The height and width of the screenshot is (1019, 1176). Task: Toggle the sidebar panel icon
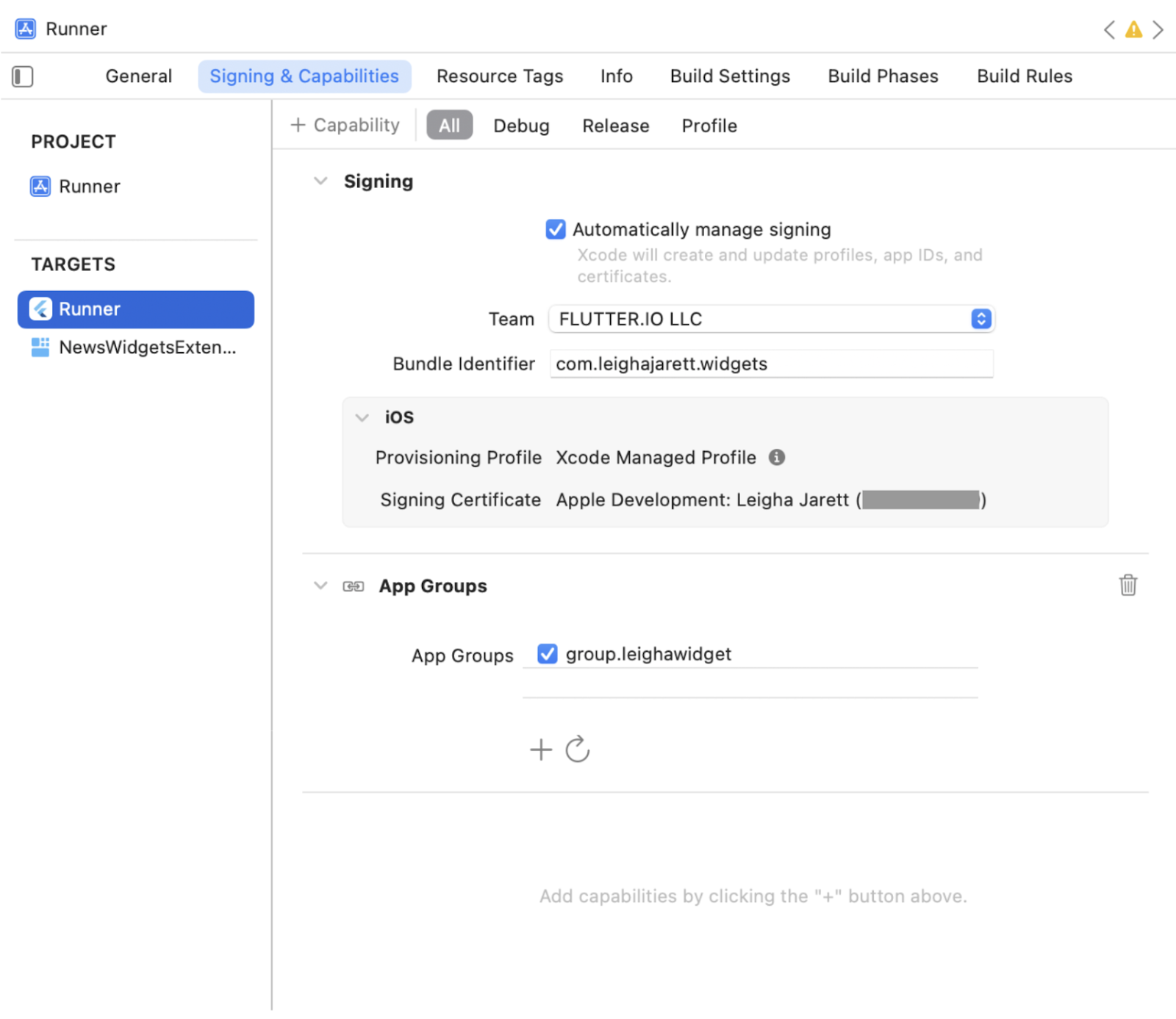(x=23, y=76)
